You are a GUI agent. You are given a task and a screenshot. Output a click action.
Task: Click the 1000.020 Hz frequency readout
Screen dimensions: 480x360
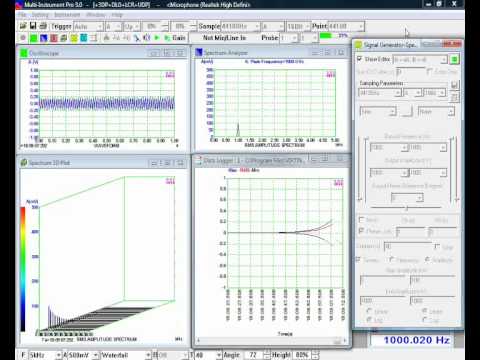pos(417,340)
